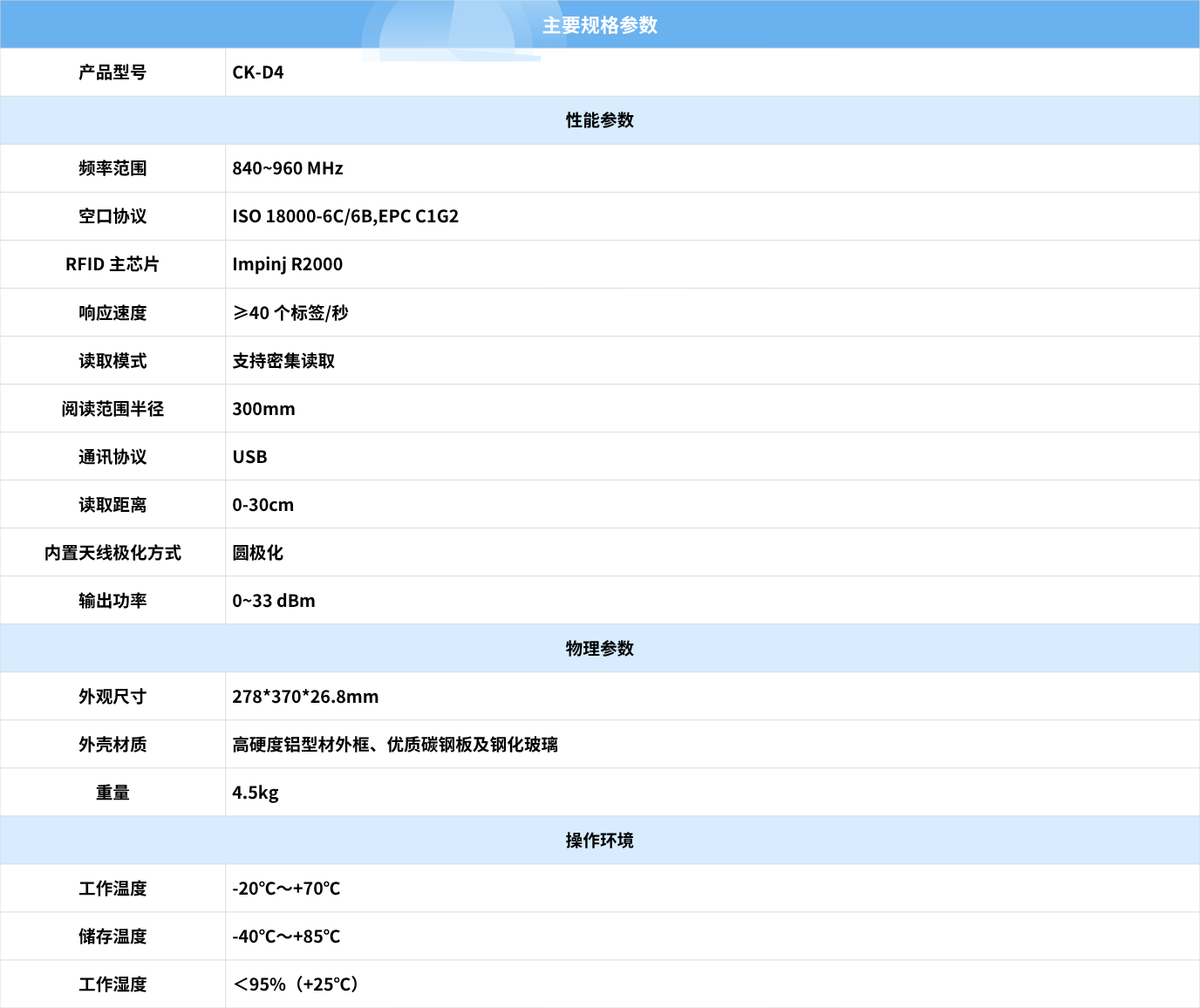Click the 阅读范围半径 label

click(112, 408)
